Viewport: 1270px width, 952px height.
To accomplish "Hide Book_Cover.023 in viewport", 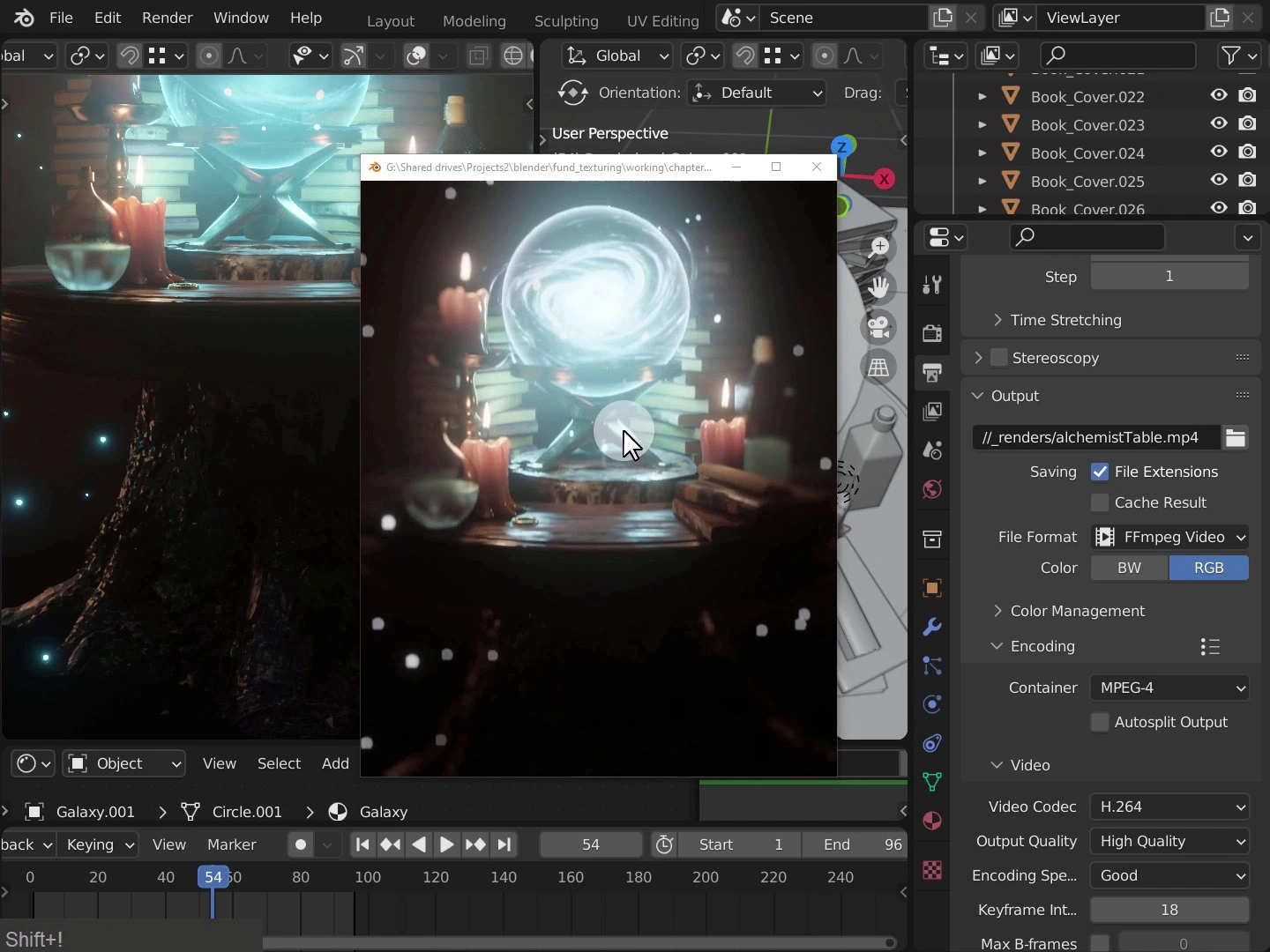I will coord(1219,124).
